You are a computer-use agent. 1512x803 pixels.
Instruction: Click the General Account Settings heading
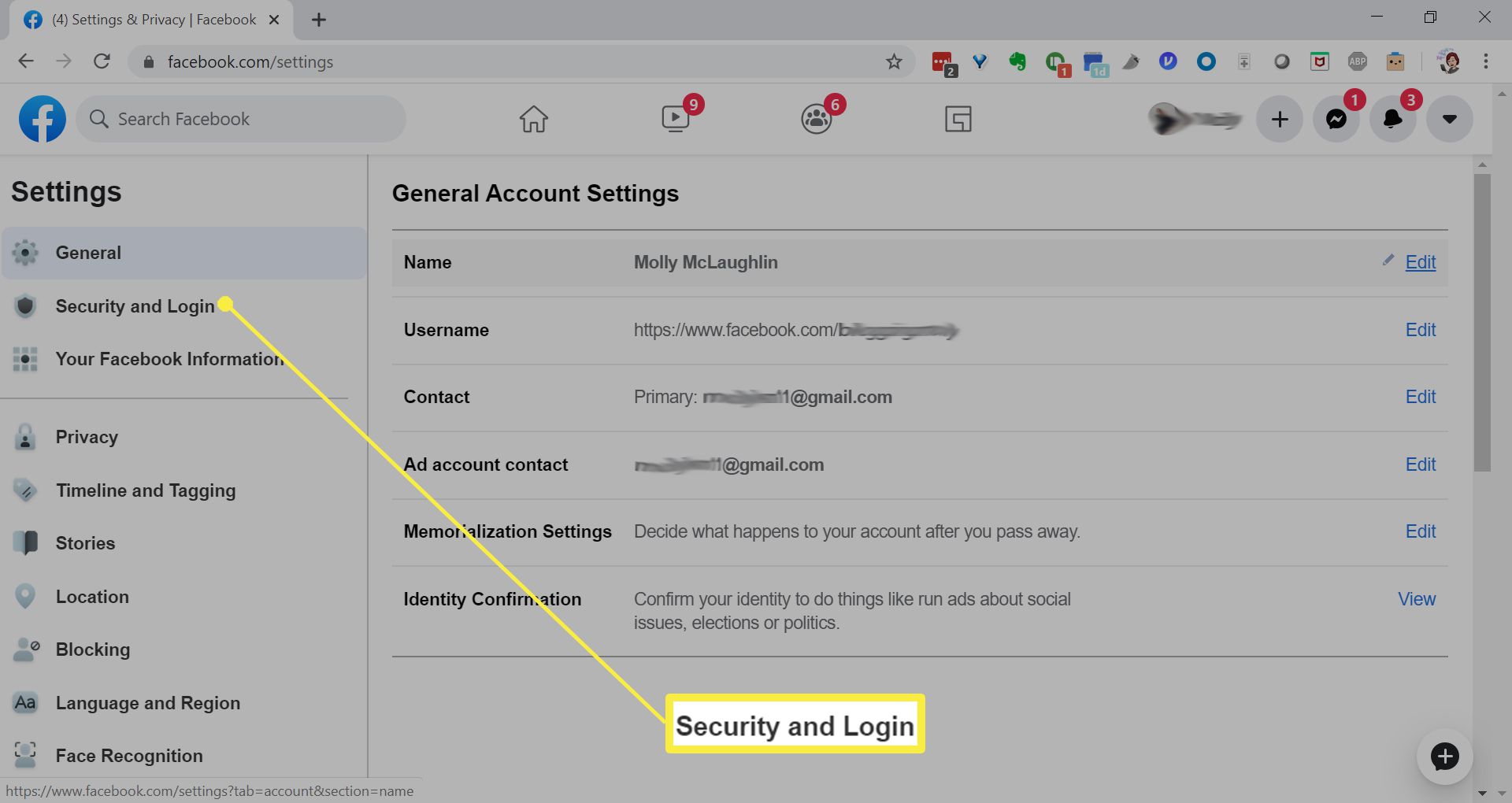(535, 194)
